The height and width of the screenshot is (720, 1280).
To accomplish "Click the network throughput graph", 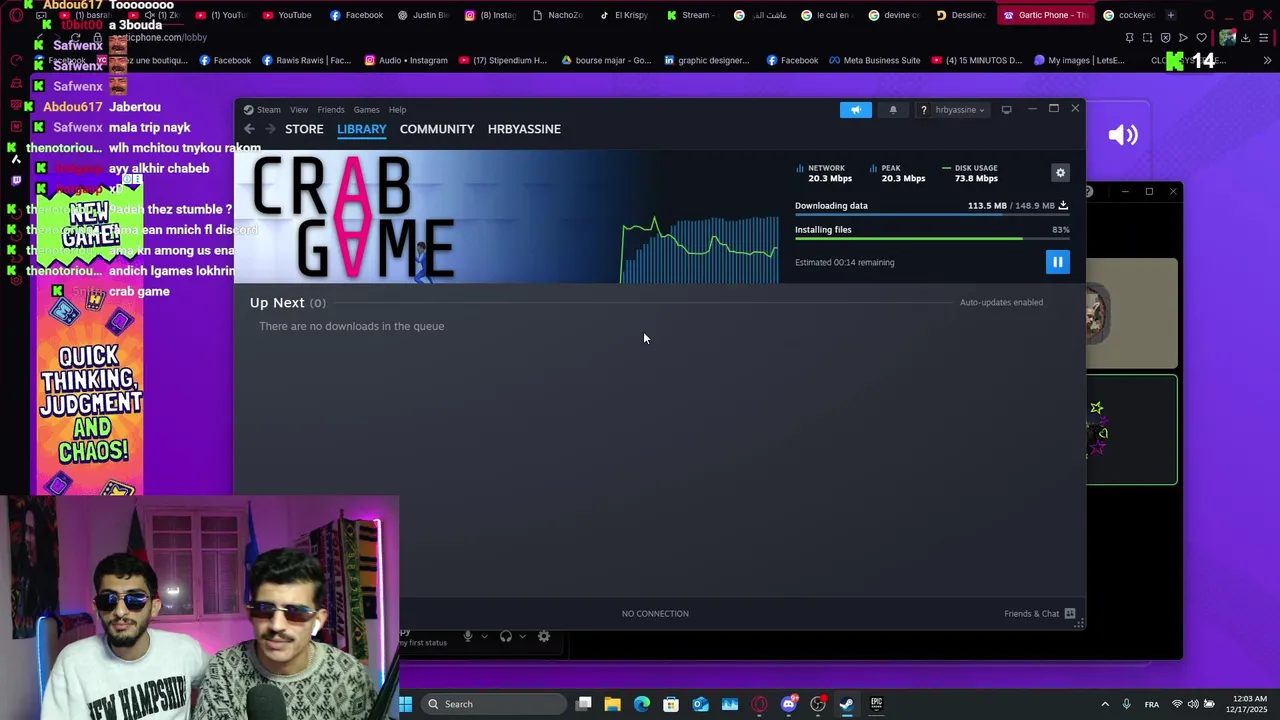I will [699, 250].
